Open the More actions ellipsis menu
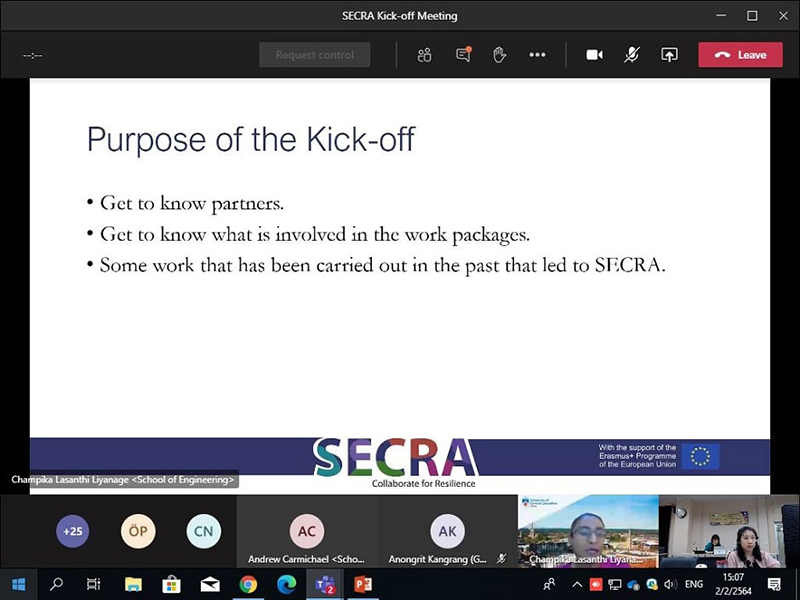800x600 pixels. click(537, 55)
